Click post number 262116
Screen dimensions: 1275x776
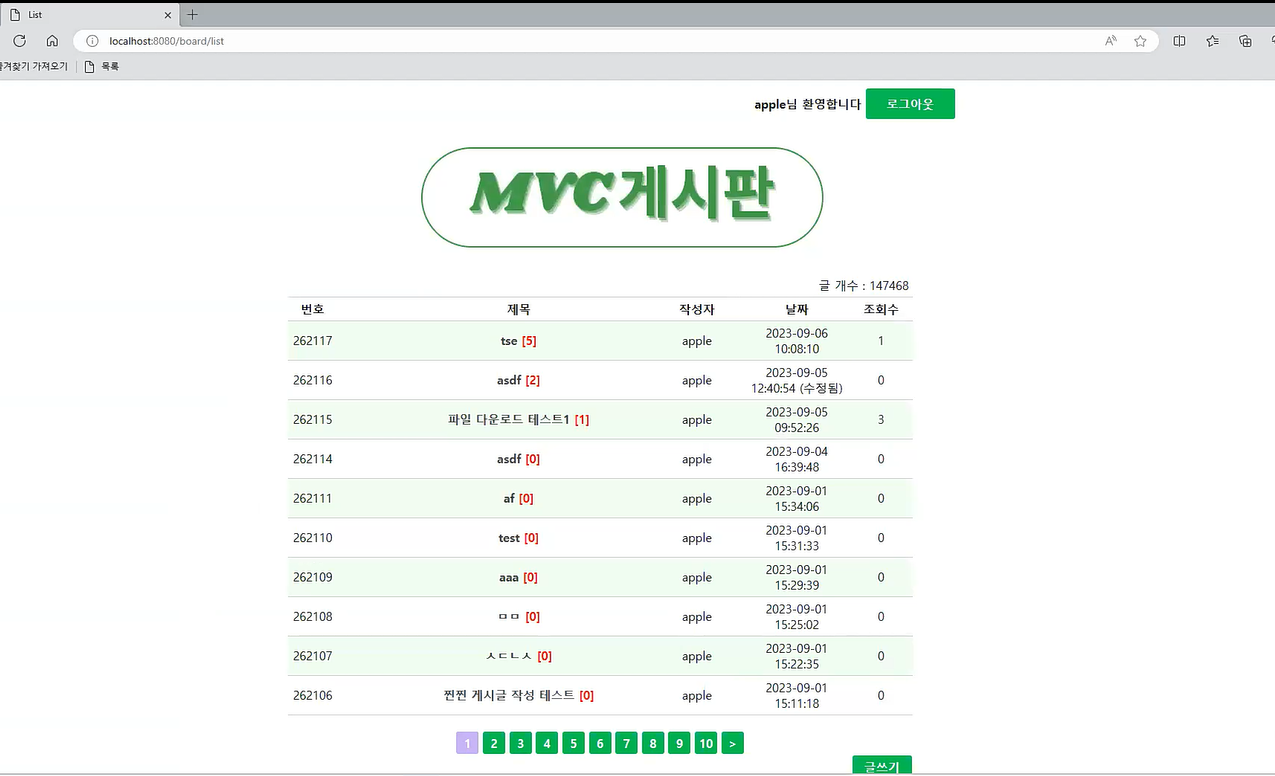point(313,380)
